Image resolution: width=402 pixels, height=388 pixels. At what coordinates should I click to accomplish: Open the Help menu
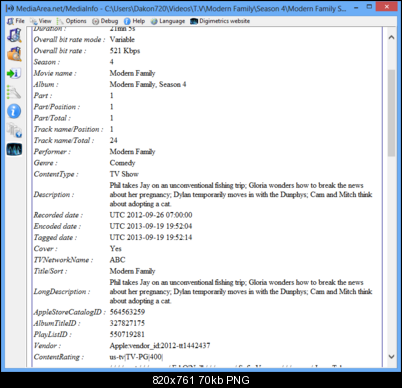pyautogui.click(x=135, y=21)
